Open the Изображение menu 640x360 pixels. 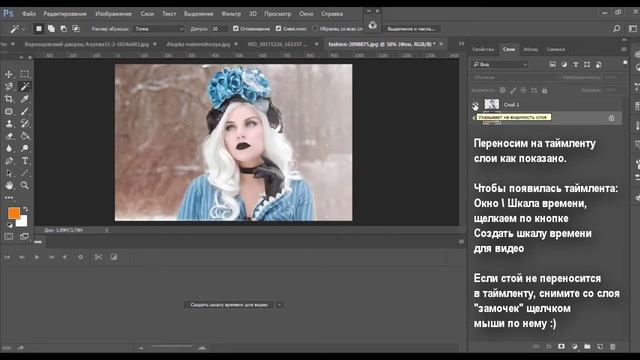click(113, 14)
